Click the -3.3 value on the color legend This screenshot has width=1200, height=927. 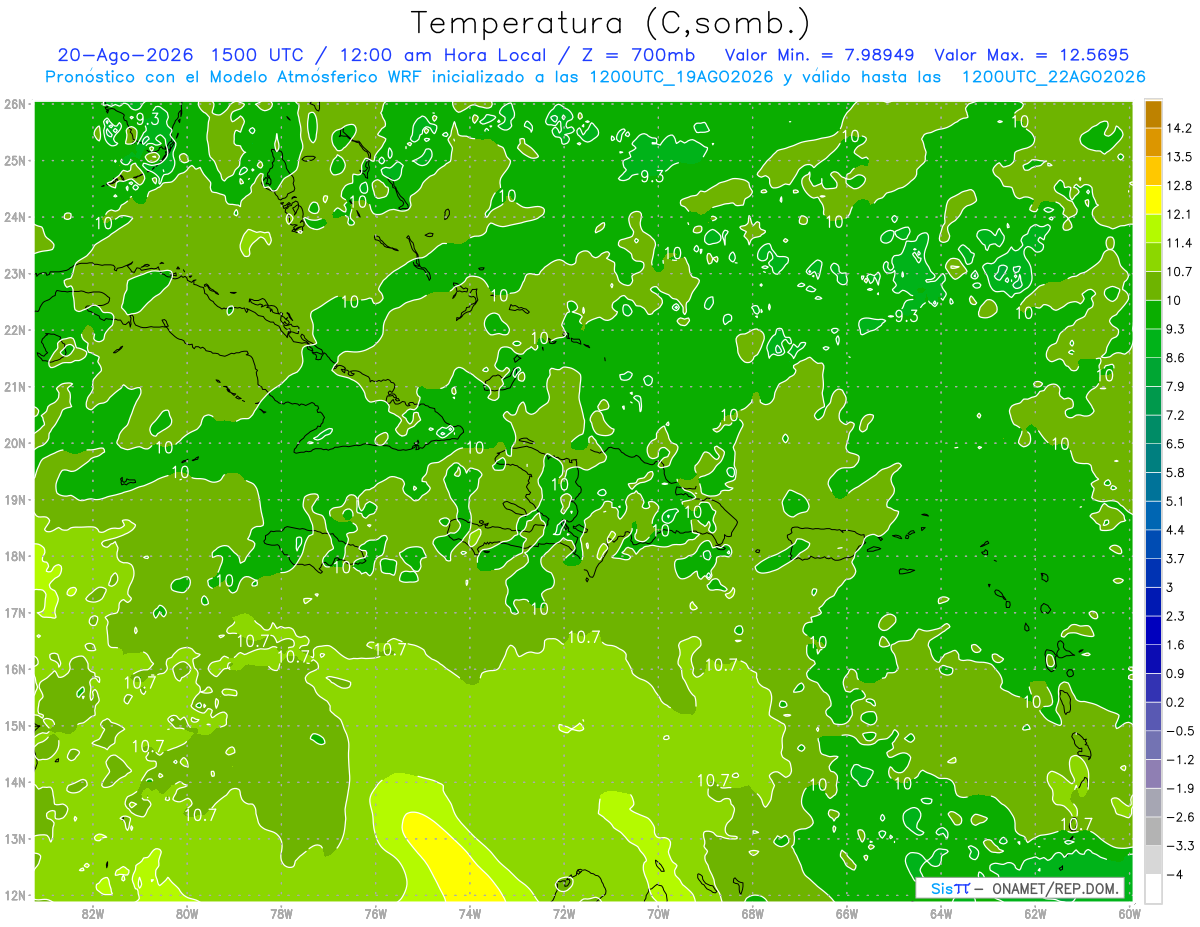click(x=1179, y=845)
